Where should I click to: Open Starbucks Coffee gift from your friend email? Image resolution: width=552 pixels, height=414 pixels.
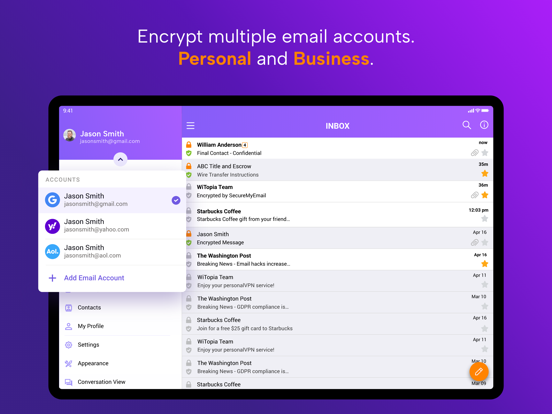click(337, 215)
